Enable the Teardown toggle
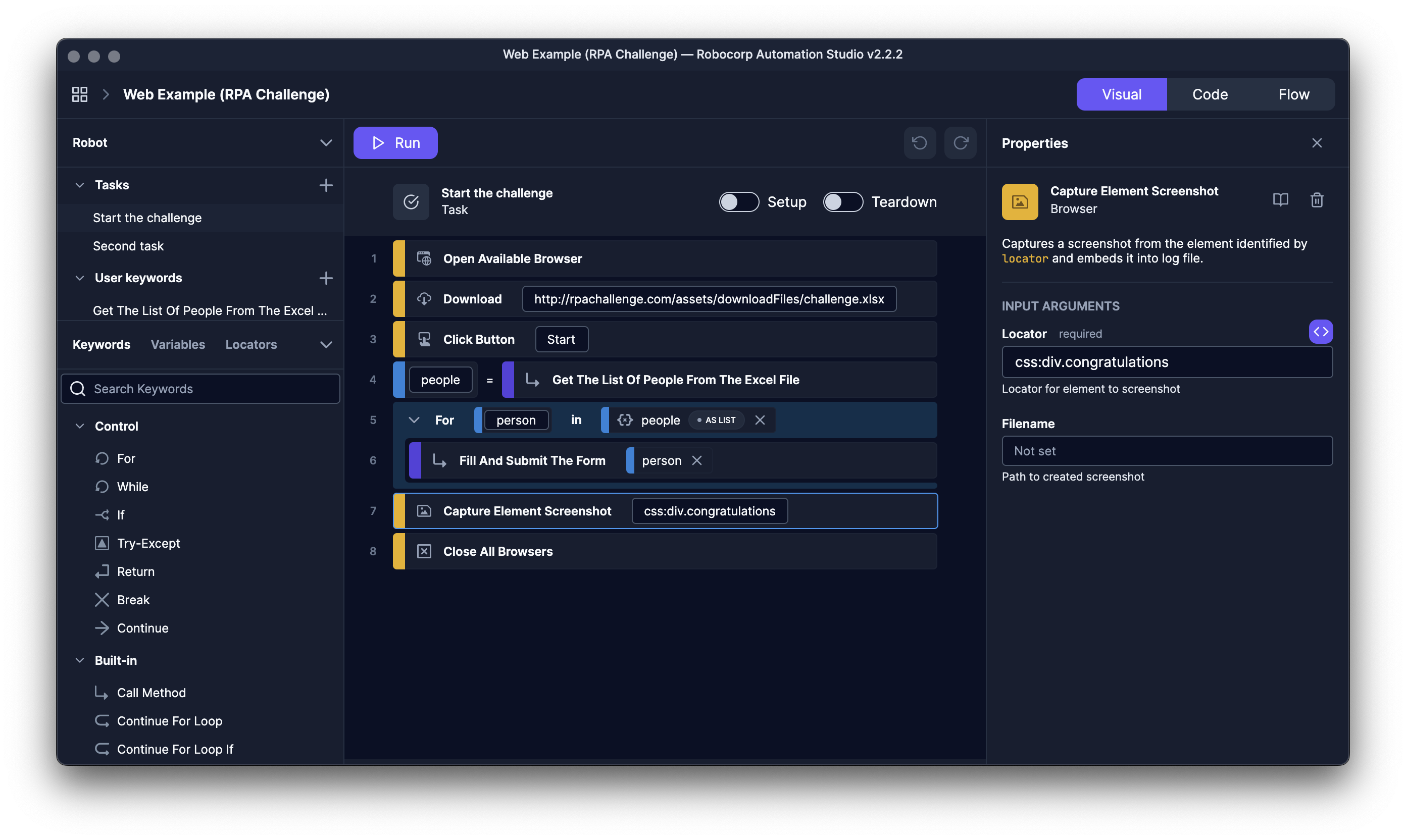Viewport: 1406px width, 840px height. tap(842, 202)
